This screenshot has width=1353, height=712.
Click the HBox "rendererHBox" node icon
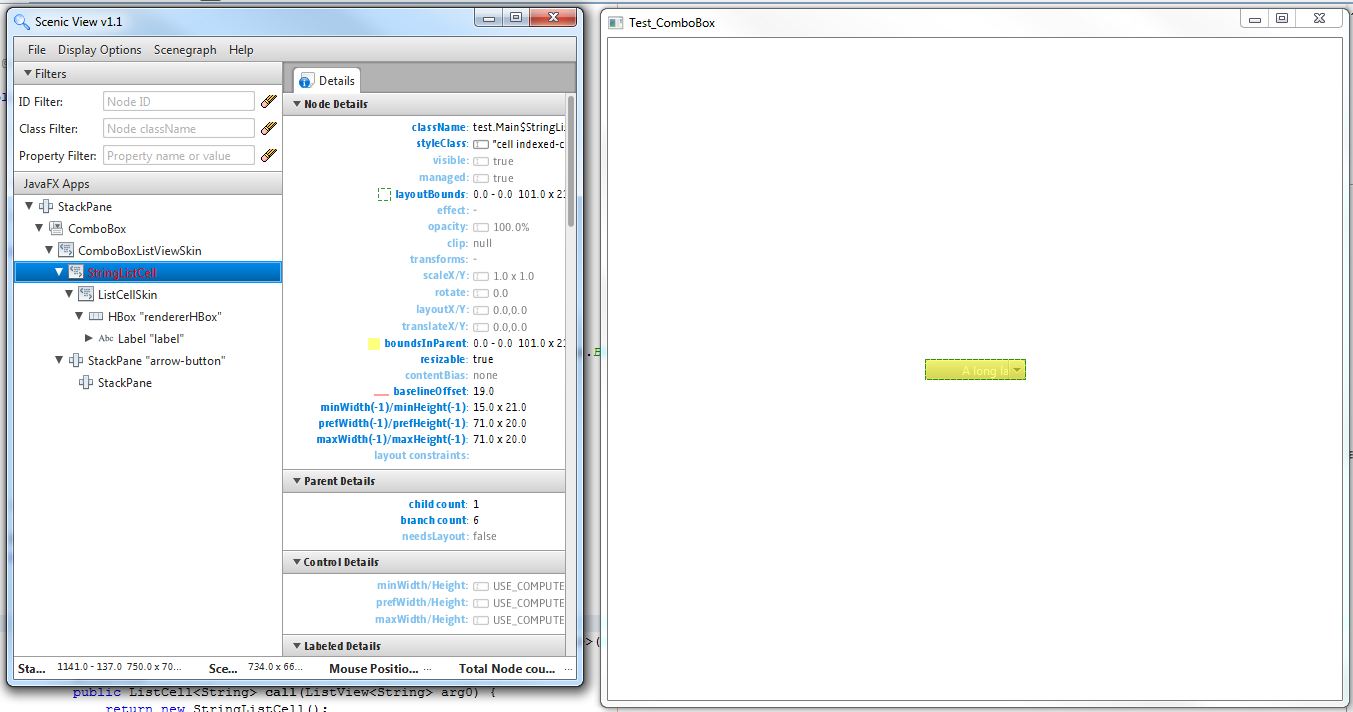(x=96, y=317)
